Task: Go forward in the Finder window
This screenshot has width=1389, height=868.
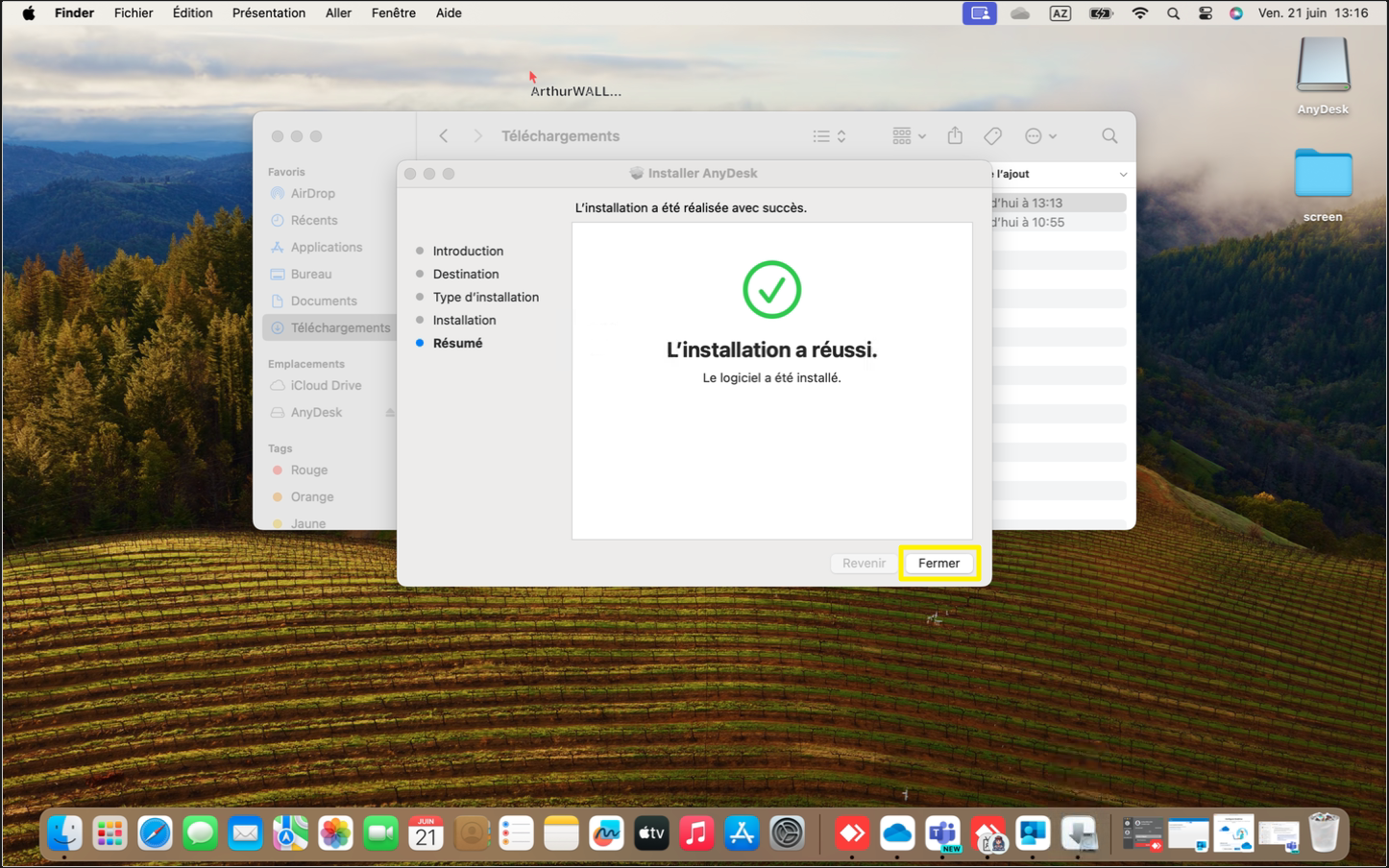Action: [477, 136]
